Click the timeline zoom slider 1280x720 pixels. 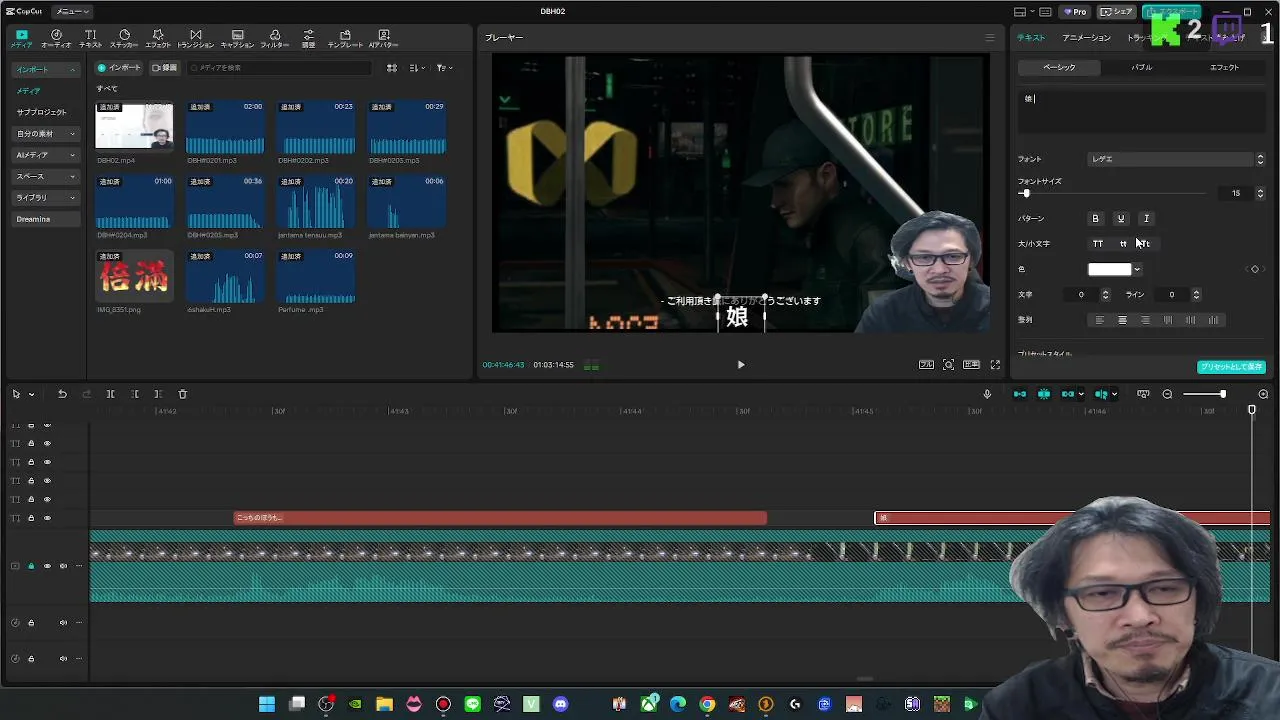coord(1204,394)
